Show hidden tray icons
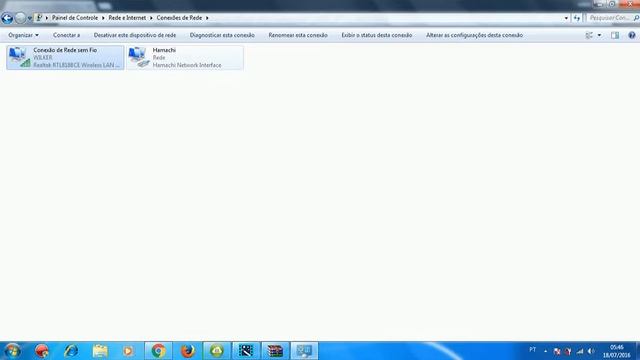The height and width of the screenshot is (360, 640). pos(546,351)
